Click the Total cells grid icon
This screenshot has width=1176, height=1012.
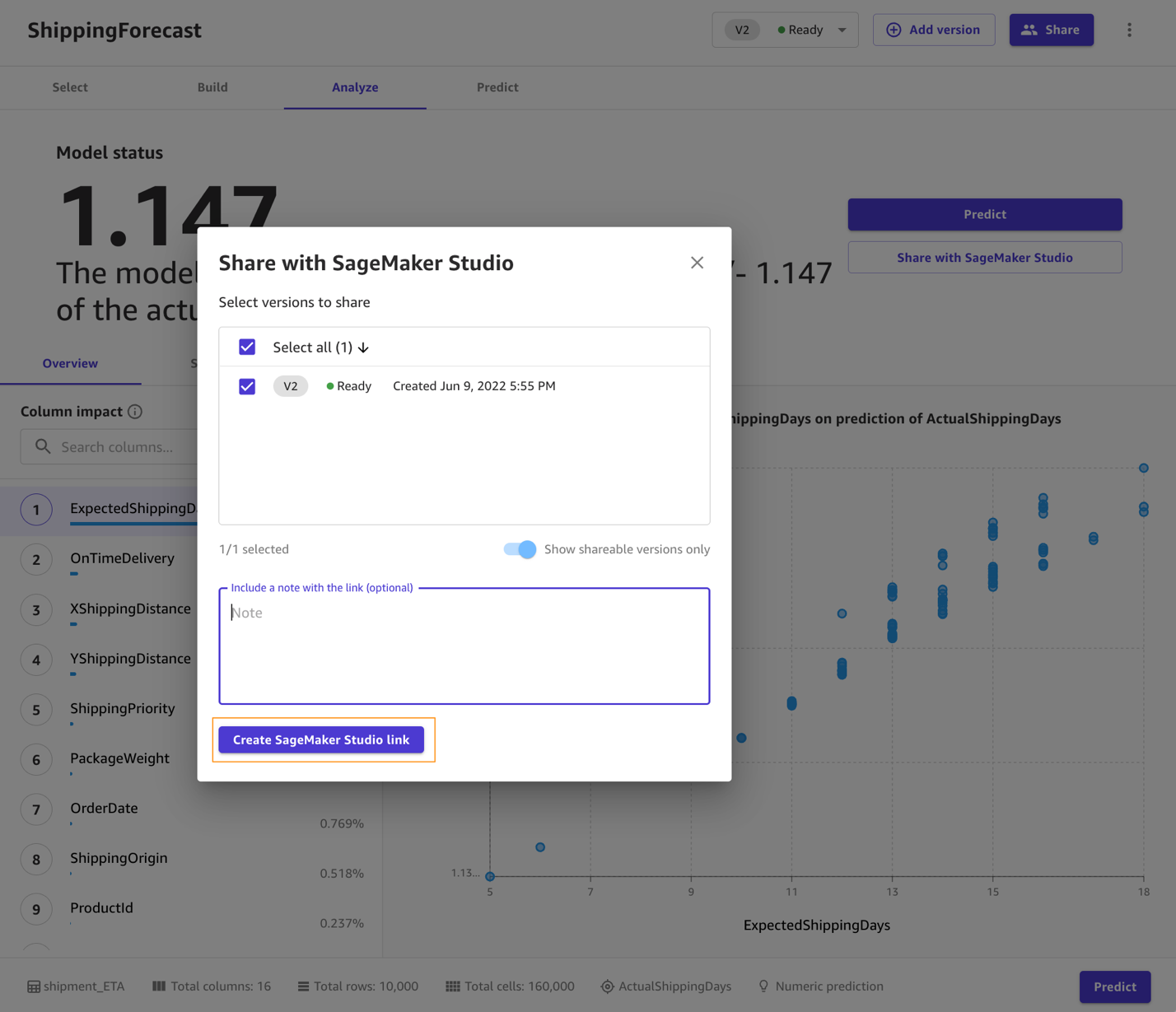453,986
